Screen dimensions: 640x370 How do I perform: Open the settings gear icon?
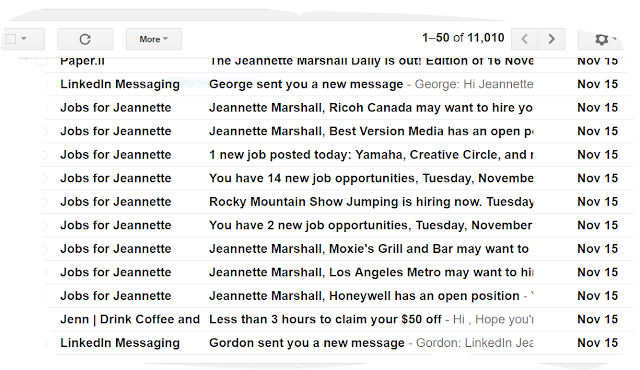point(601,39)
